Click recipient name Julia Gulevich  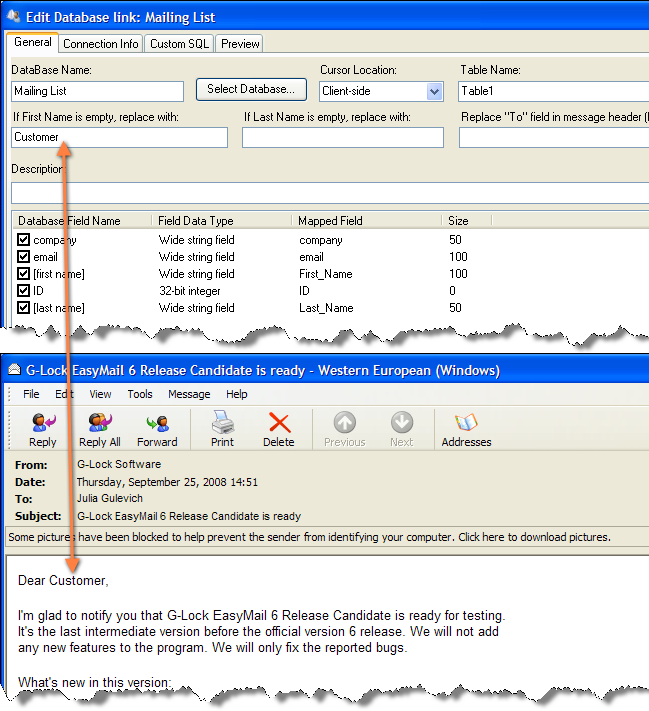pos(110,498)
